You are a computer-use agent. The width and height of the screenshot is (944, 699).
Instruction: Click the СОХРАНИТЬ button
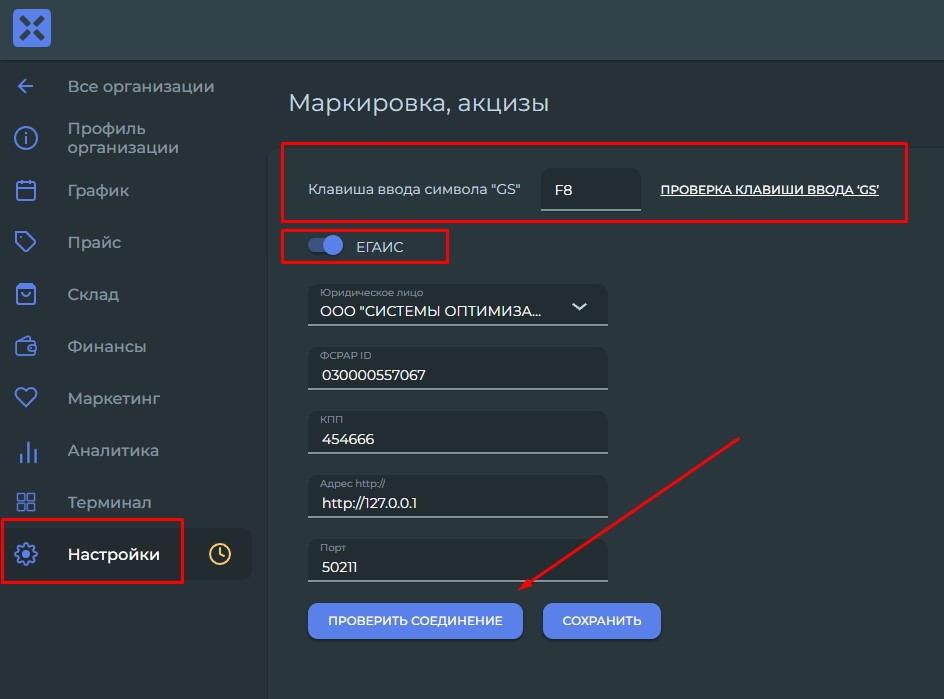click(601, 621)
